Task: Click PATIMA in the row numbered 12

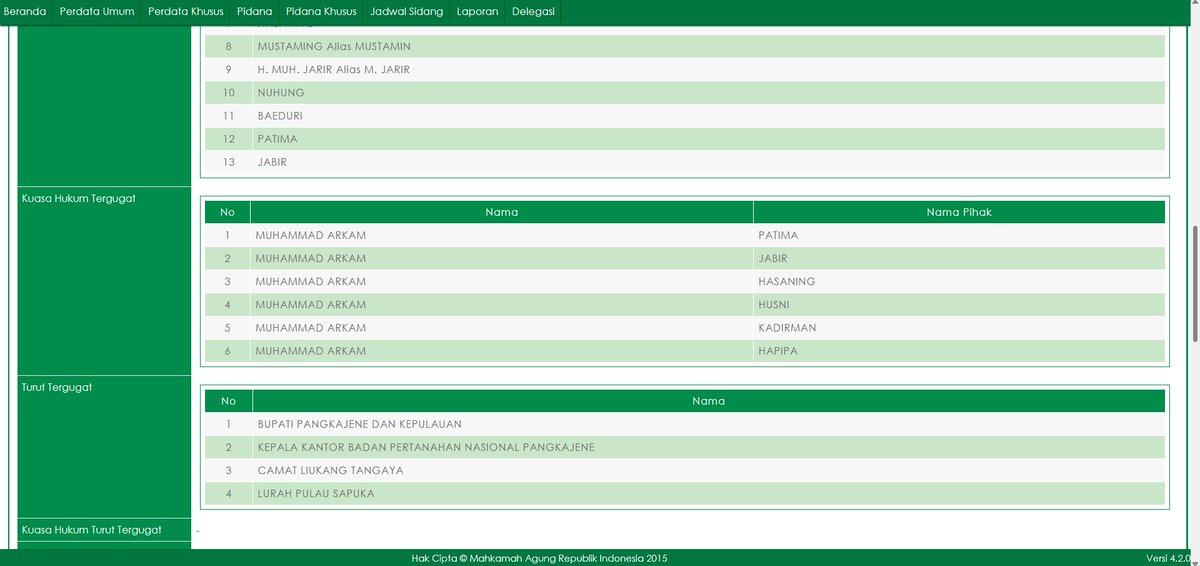Action: (277, 139)
